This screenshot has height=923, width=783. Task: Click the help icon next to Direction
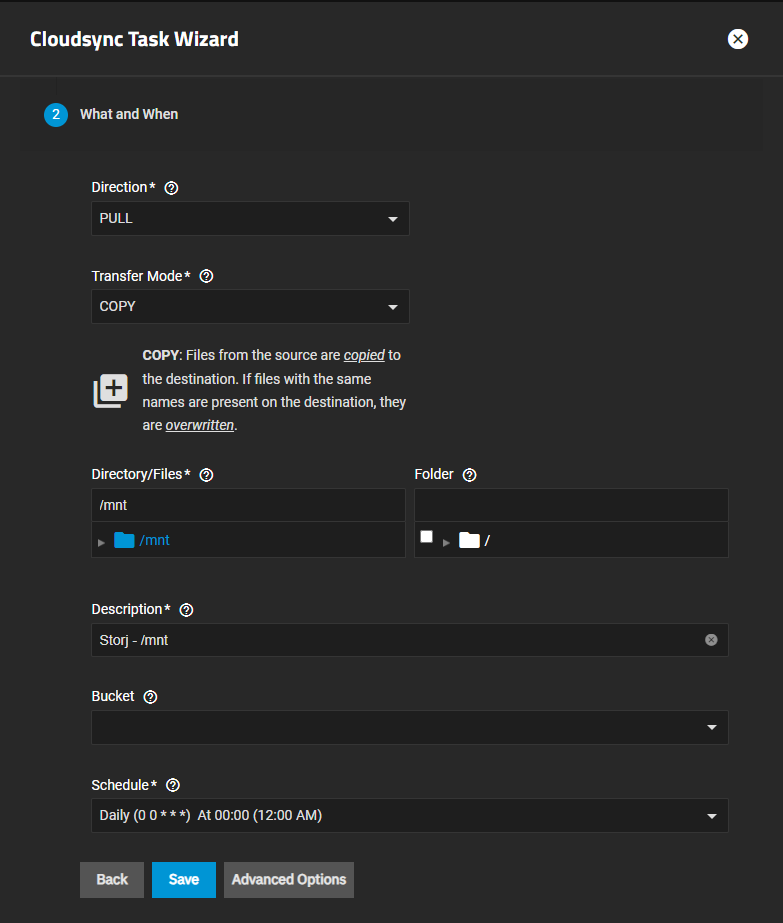tap(171, 188)
